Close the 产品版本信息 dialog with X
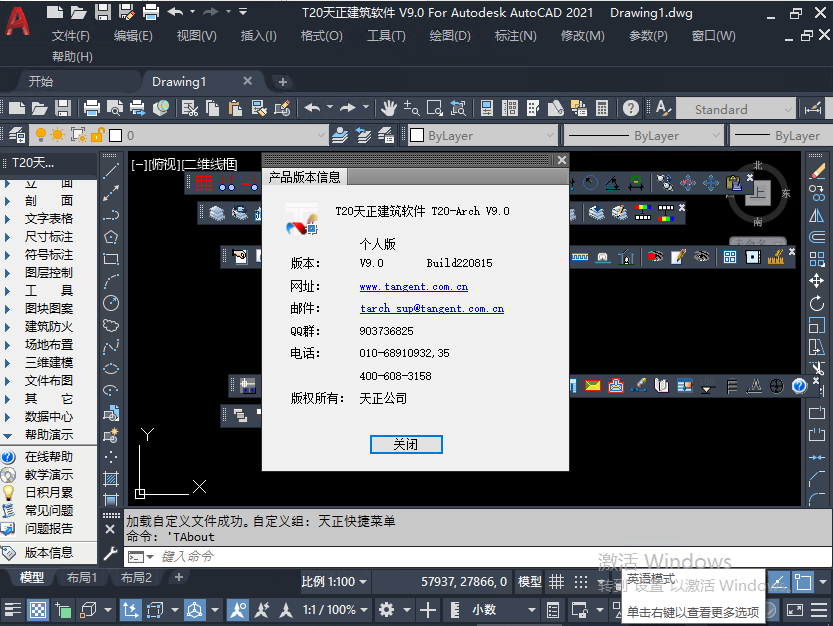 click(x=562, y=160)
